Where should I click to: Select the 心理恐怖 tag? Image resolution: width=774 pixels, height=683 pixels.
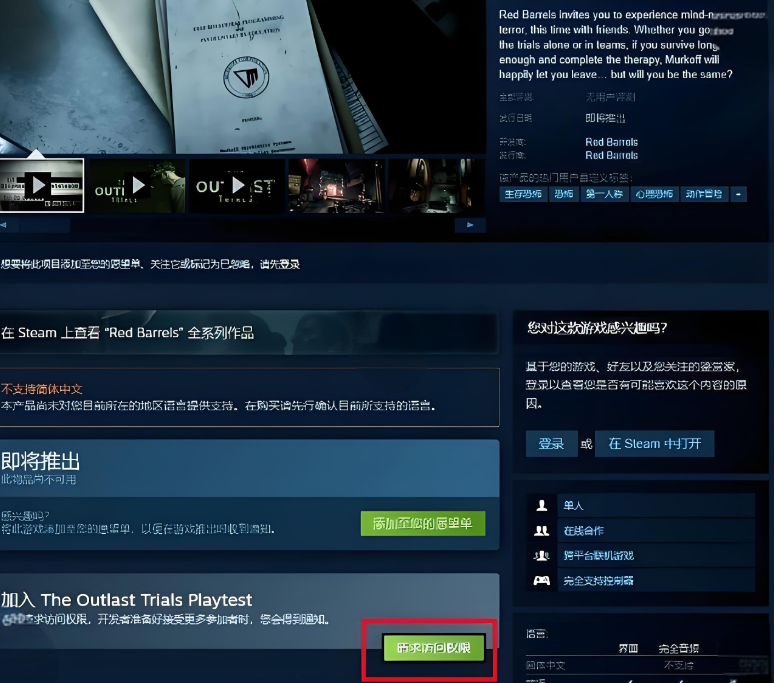pyautogui.click(x=654, y=194)
